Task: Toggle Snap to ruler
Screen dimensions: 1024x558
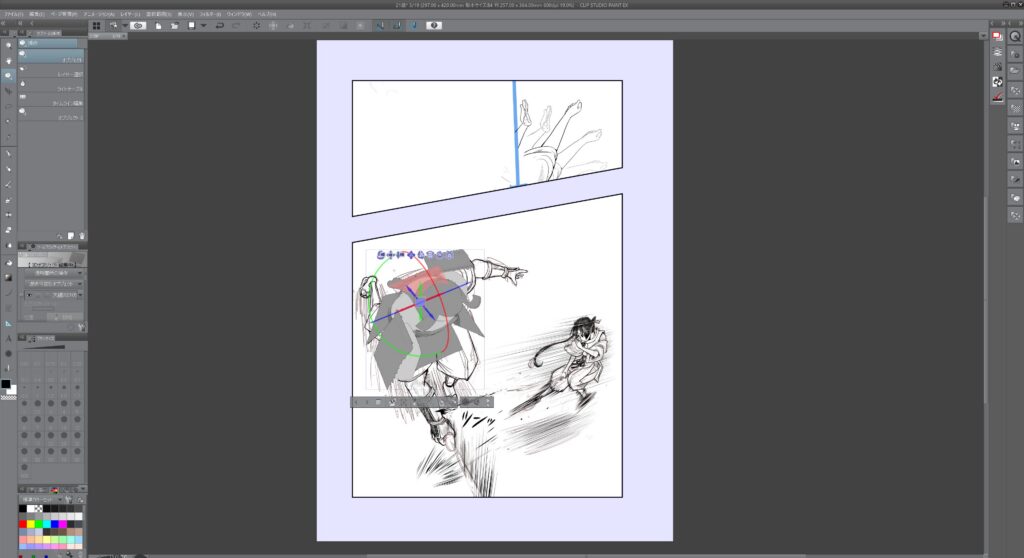Action: pyautogui.click(x=379, y=25)
